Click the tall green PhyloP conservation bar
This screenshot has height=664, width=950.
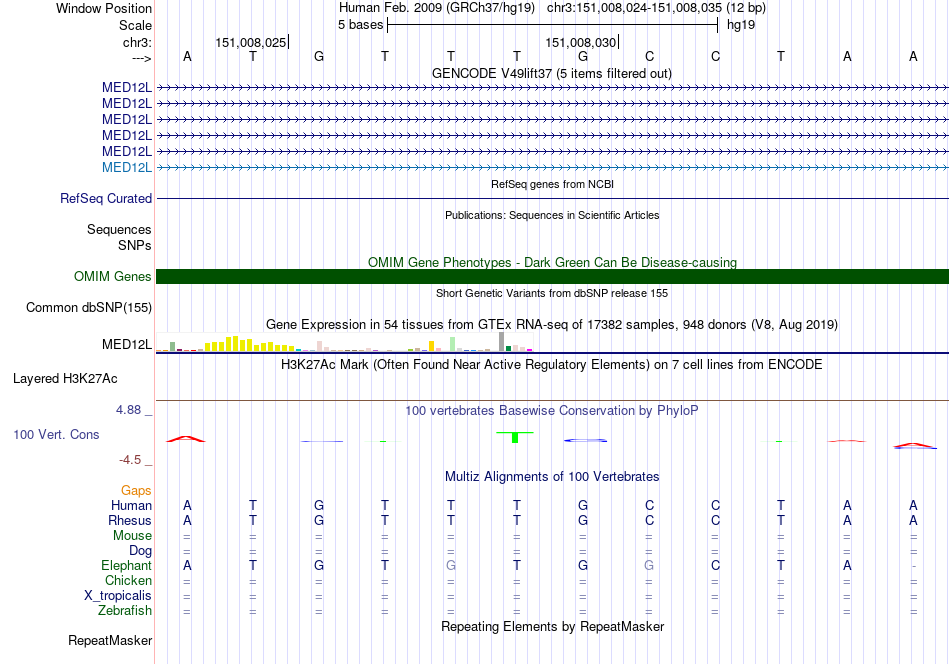pyautogui.click(x=515, y=437)
